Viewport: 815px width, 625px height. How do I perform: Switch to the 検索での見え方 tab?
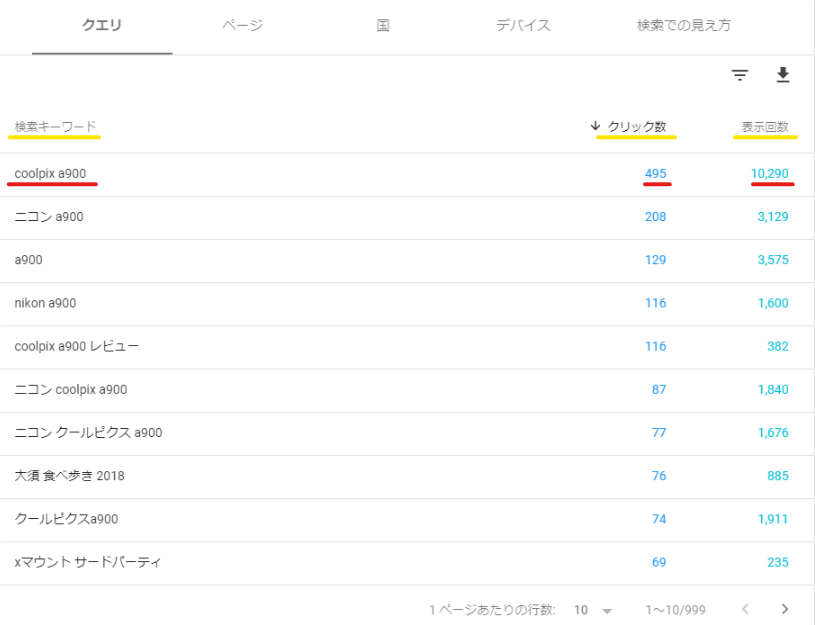coord(683,25)
